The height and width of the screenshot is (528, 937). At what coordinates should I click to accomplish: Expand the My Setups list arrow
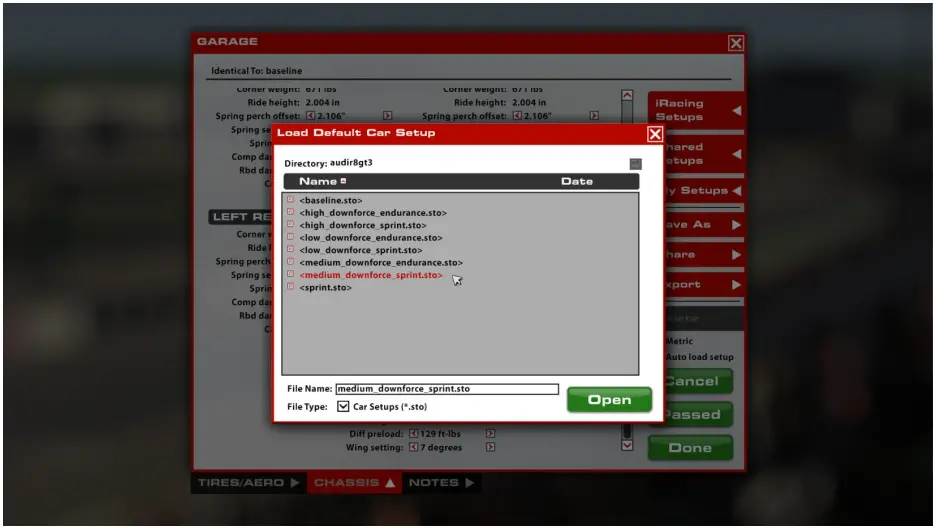coord(736,191)
